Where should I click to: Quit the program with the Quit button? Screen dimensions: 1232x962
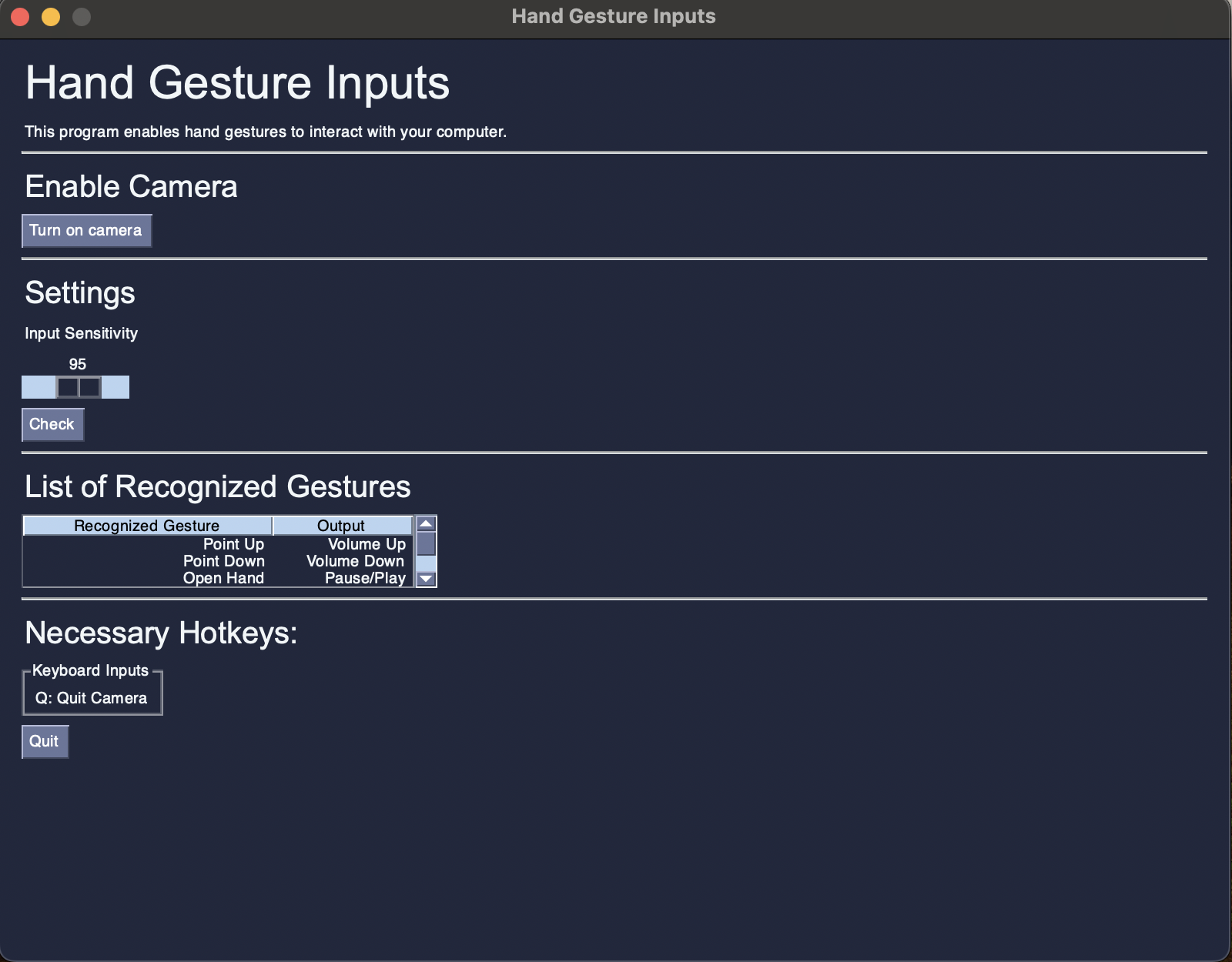point(45,742)
